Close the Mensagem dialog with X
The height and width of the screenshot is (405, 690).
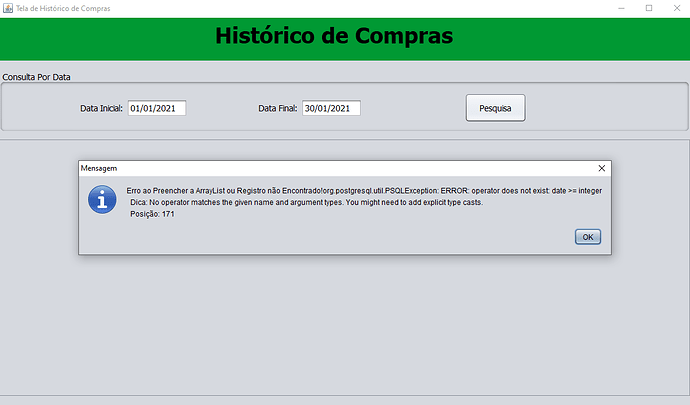602,168
